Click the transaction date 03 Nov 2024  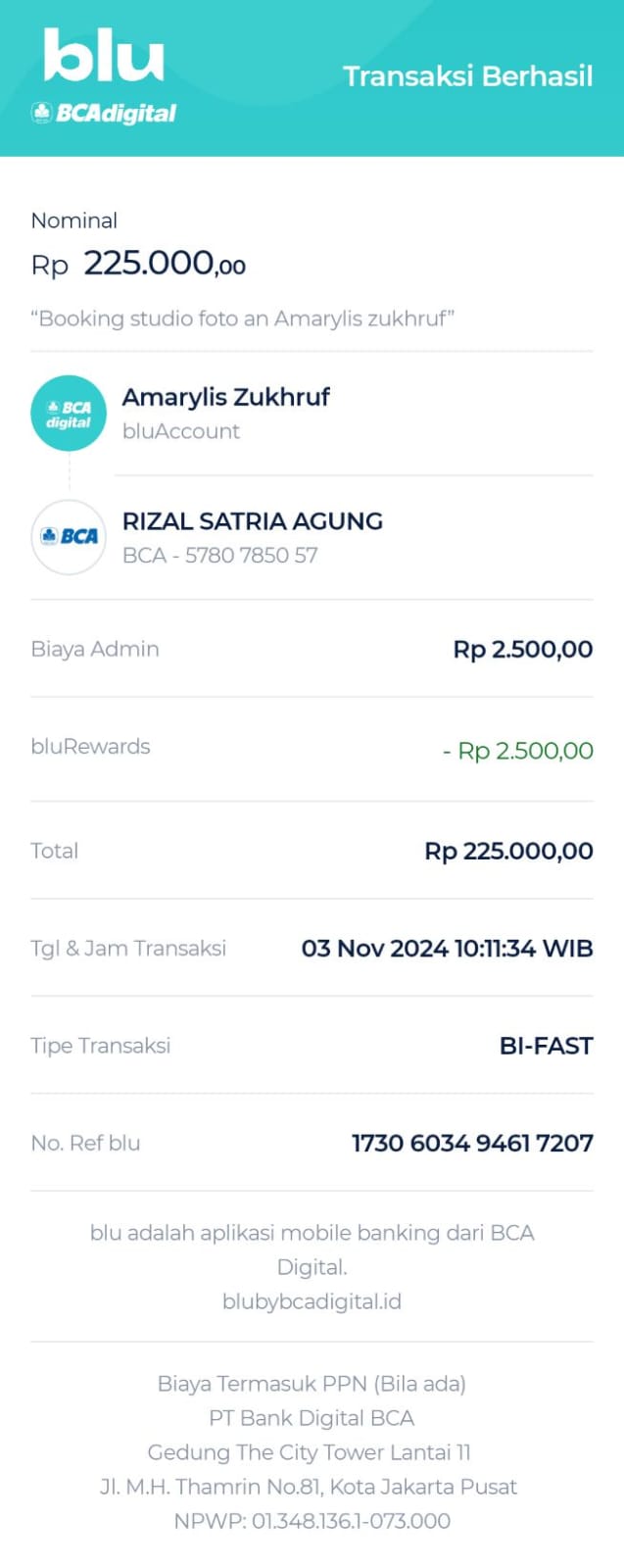click(374, 949)
